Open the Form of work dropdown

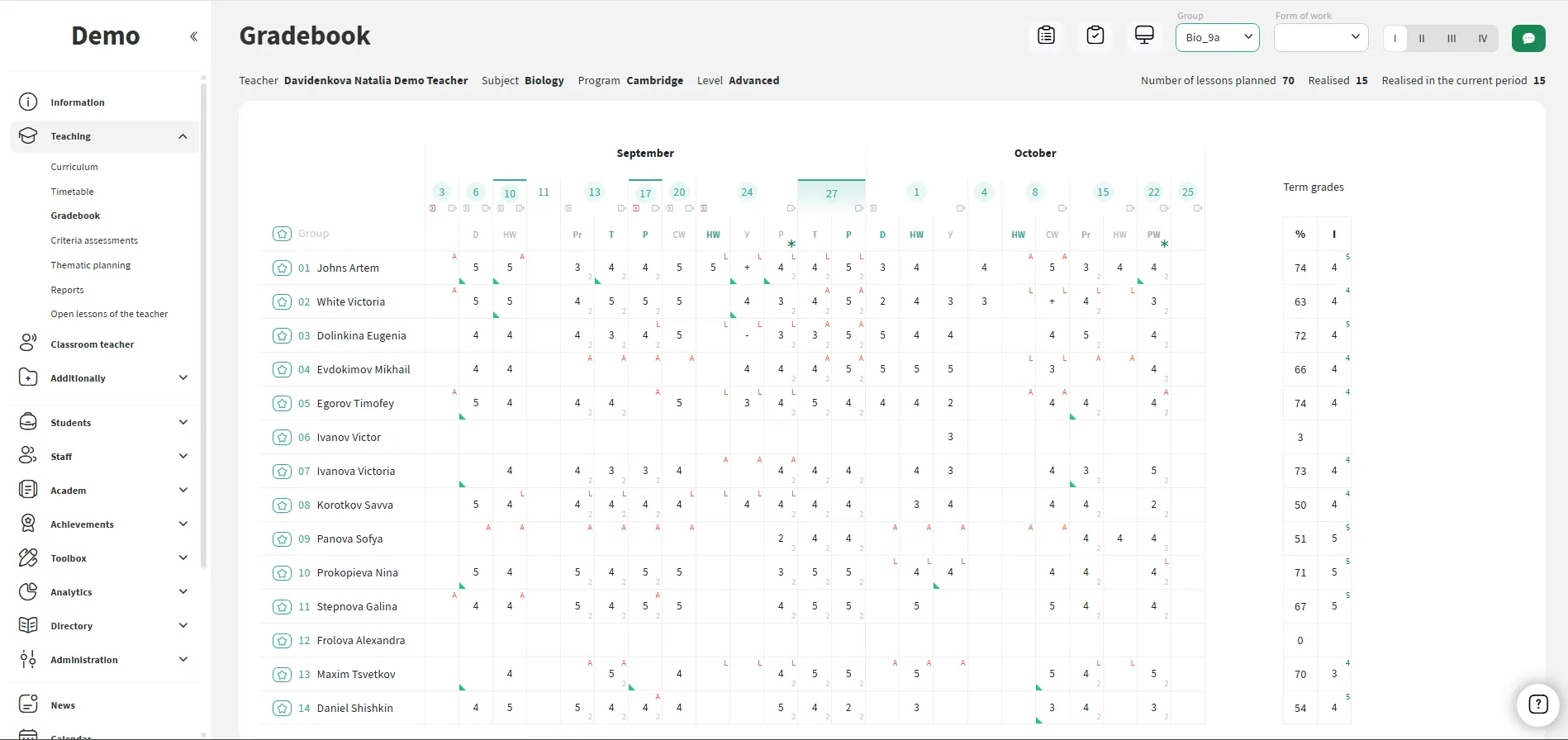coord(1320,37)
